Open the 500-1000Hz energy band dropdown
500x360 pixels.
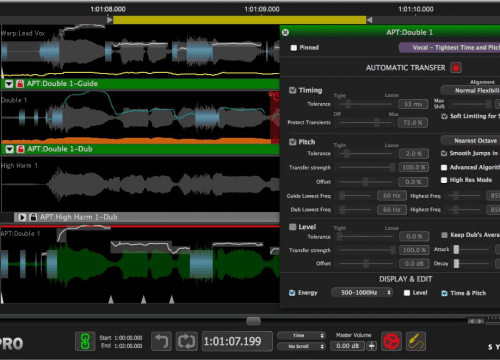pyautogui.click(x=362, y=293)
